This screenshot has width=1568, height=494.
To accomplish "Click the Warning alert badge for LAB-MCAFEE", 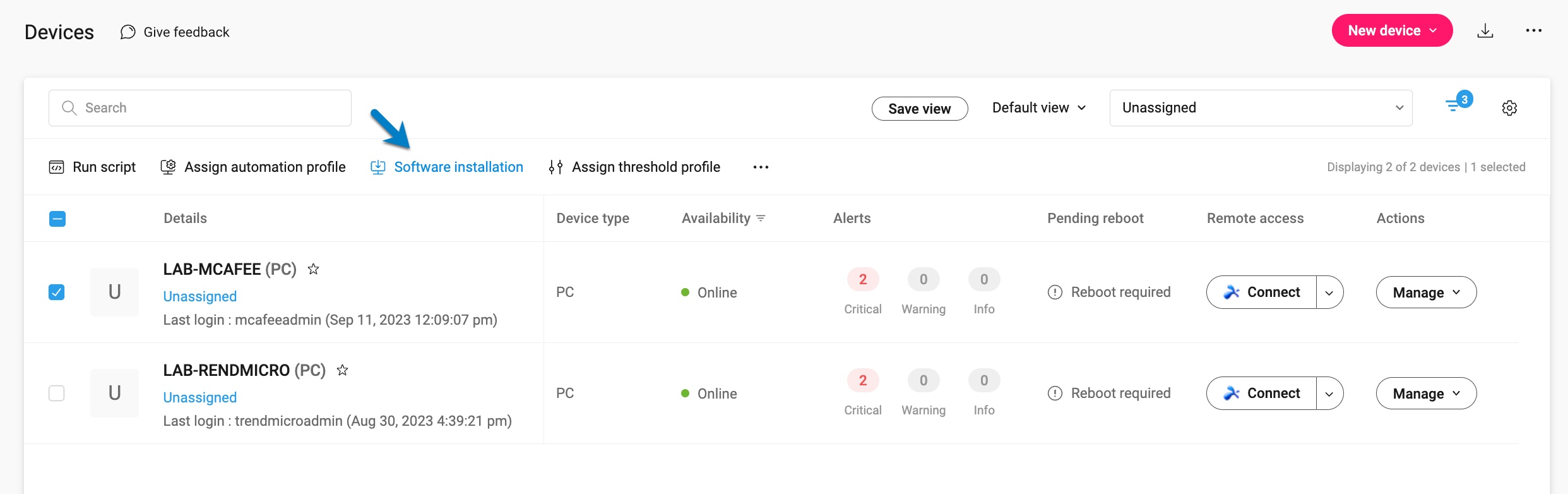I will pos(924,279).
